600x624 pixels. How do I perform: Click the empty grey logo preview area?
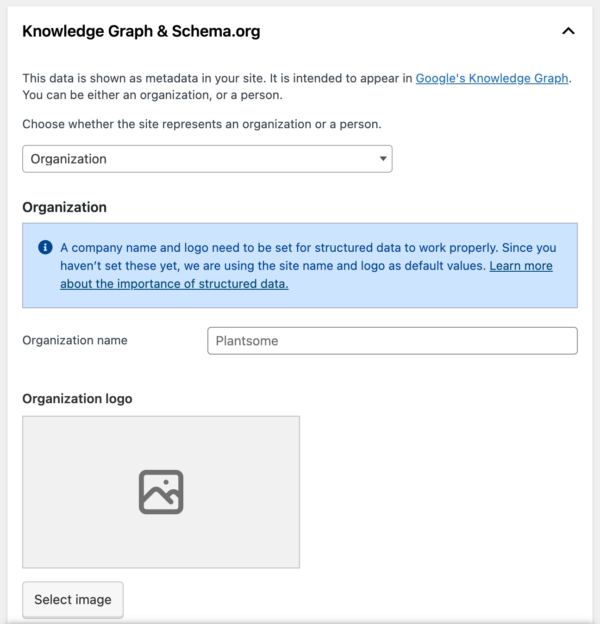(161, 492)
